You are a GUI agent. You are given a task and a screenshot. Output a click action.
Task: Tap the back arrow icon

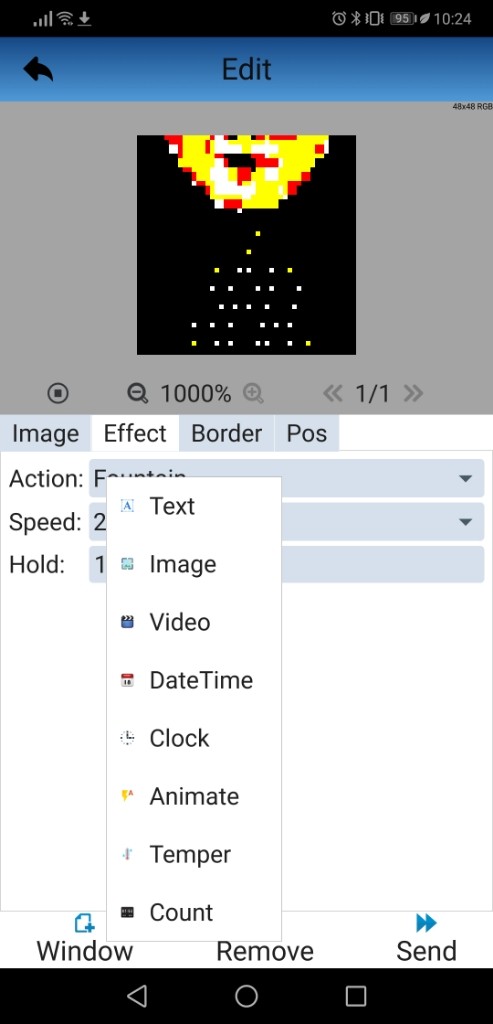pos(38,69)
